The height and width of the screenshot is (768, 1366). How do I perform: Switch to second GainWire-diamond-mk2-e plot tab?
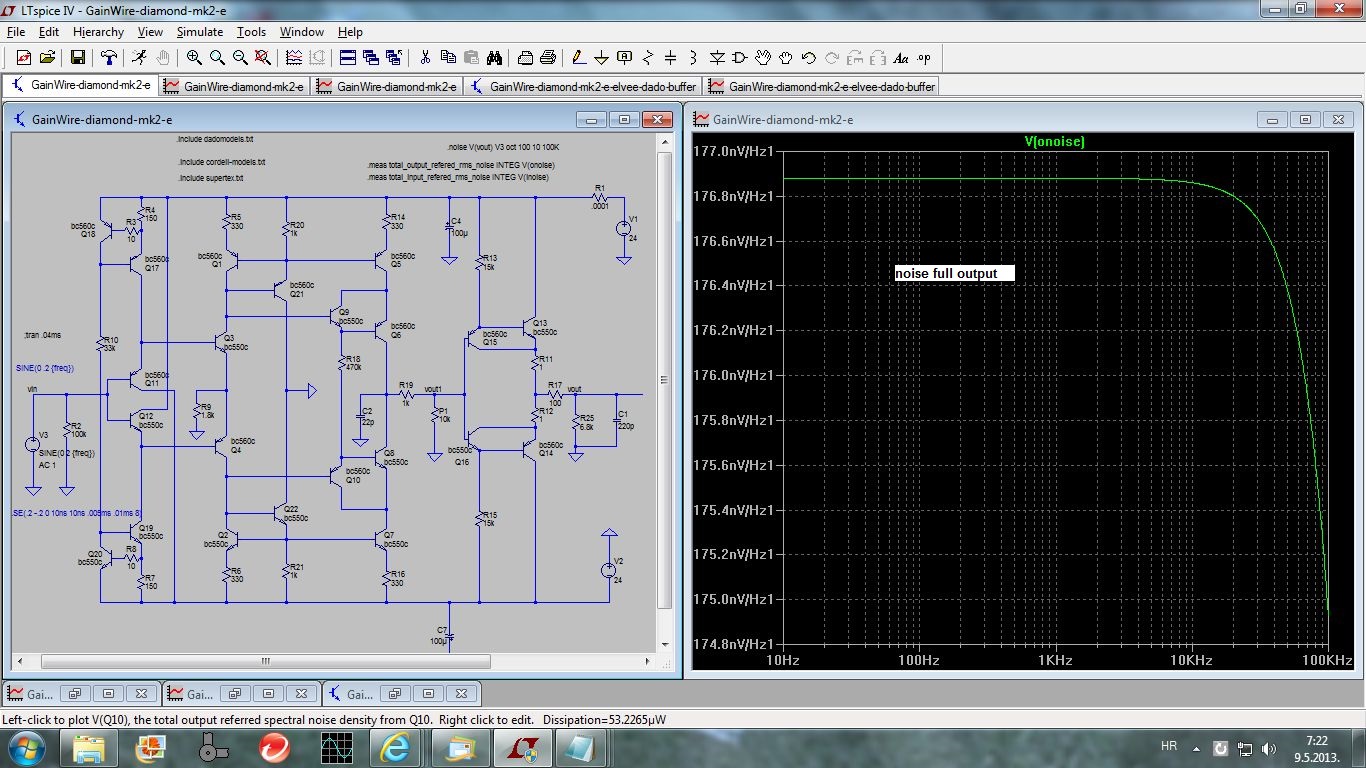pyautogui.click(x=234, y=86)
